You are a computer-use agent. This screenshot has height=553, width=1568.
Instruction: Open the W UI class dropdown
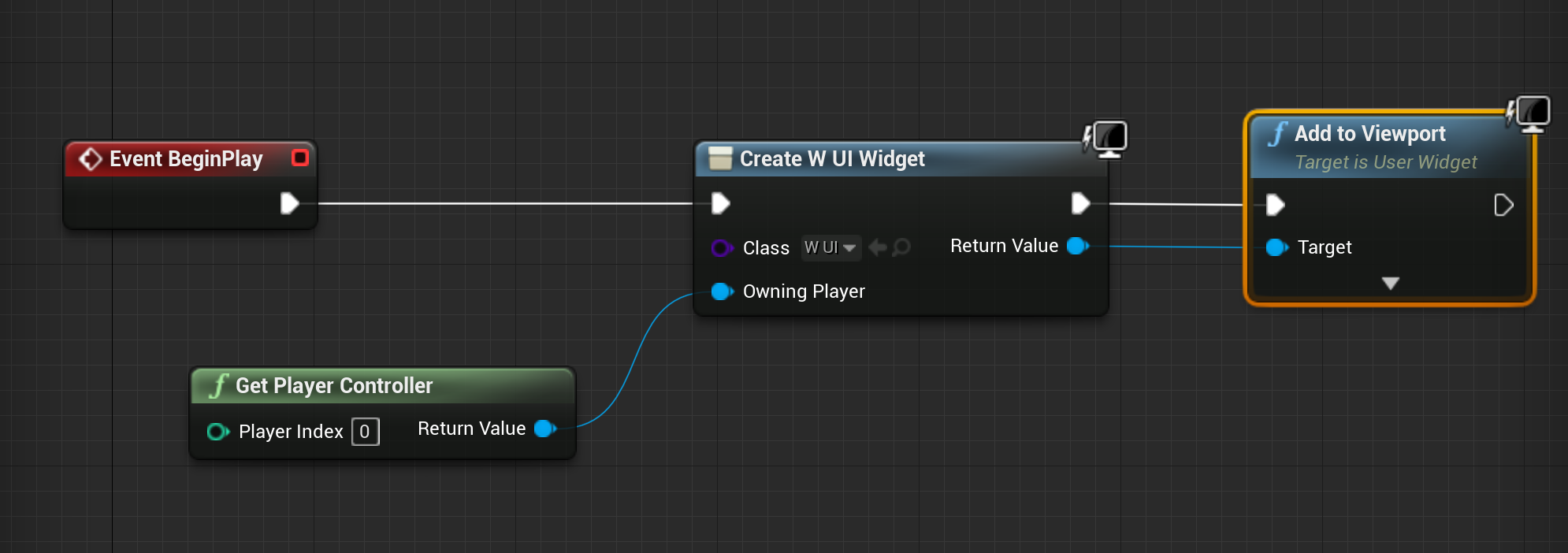point(830,247)
